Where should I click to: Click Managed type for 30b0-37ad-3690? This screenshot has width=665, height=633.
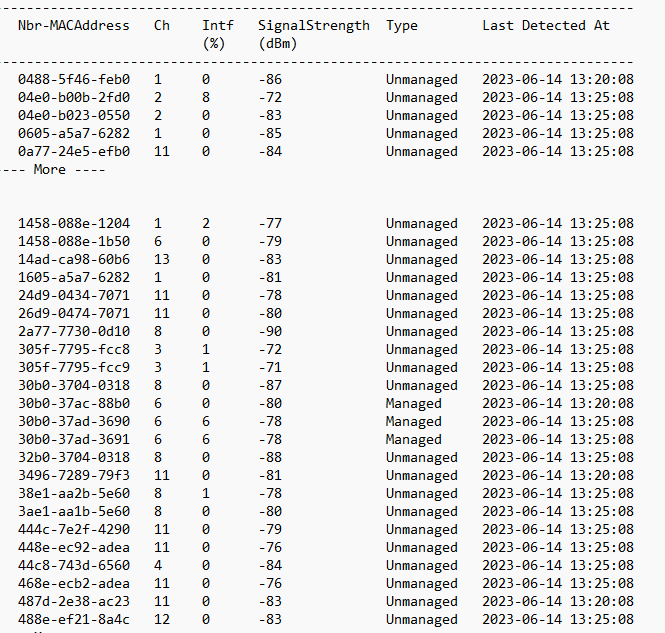click(413, 422)
